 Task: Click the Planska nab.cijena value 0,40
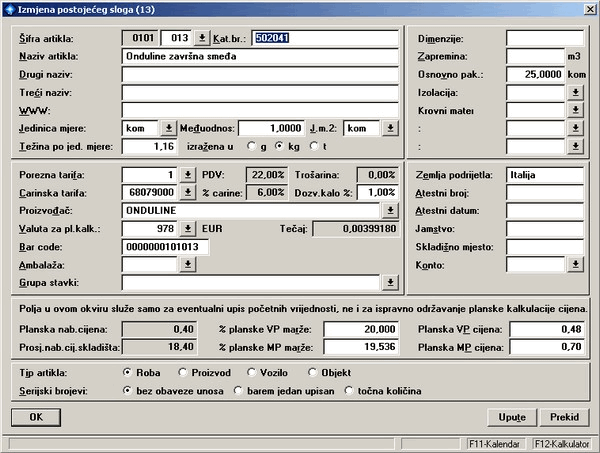pos(160,329)
